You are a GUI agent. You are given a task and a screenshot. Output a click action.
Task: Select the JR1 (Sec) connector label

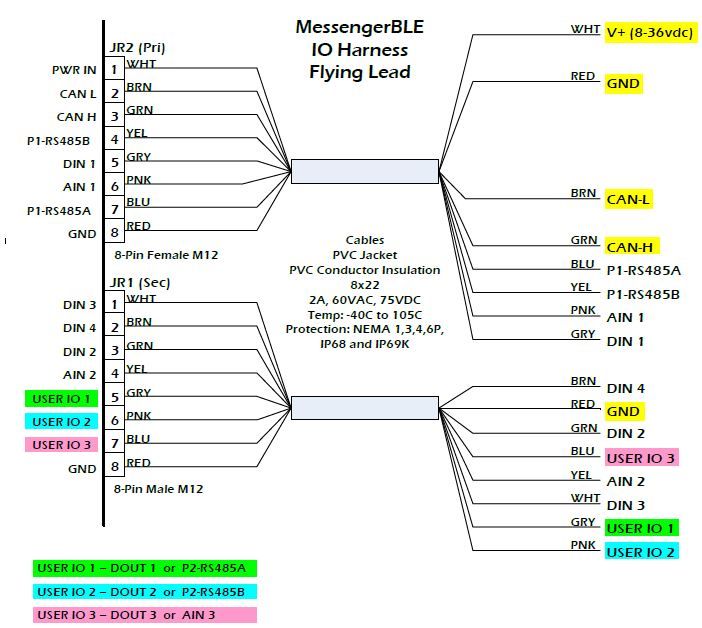140,282
